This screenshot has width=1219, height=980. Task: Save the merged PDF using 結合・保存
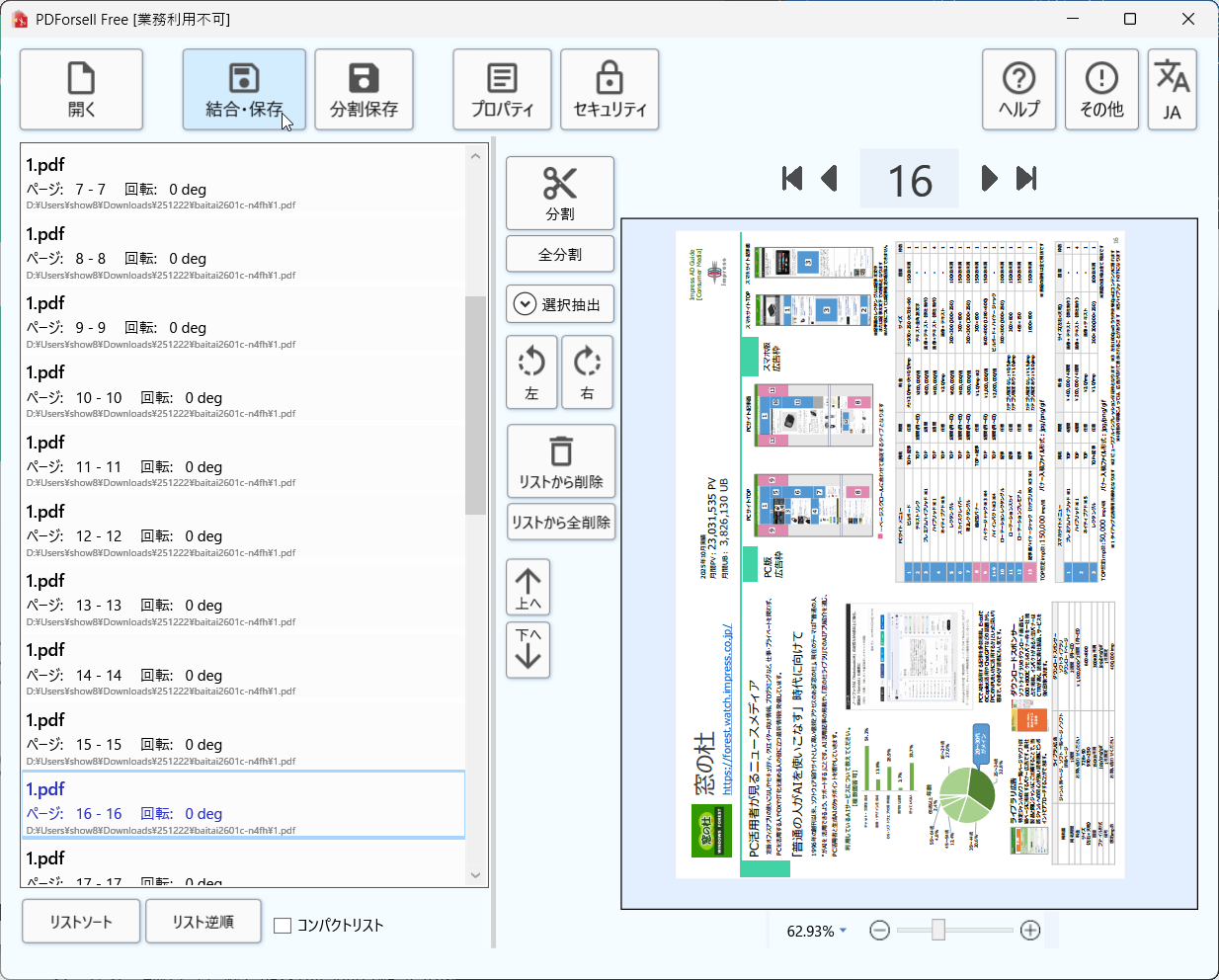pyautogui.click(x=244, y=89)
